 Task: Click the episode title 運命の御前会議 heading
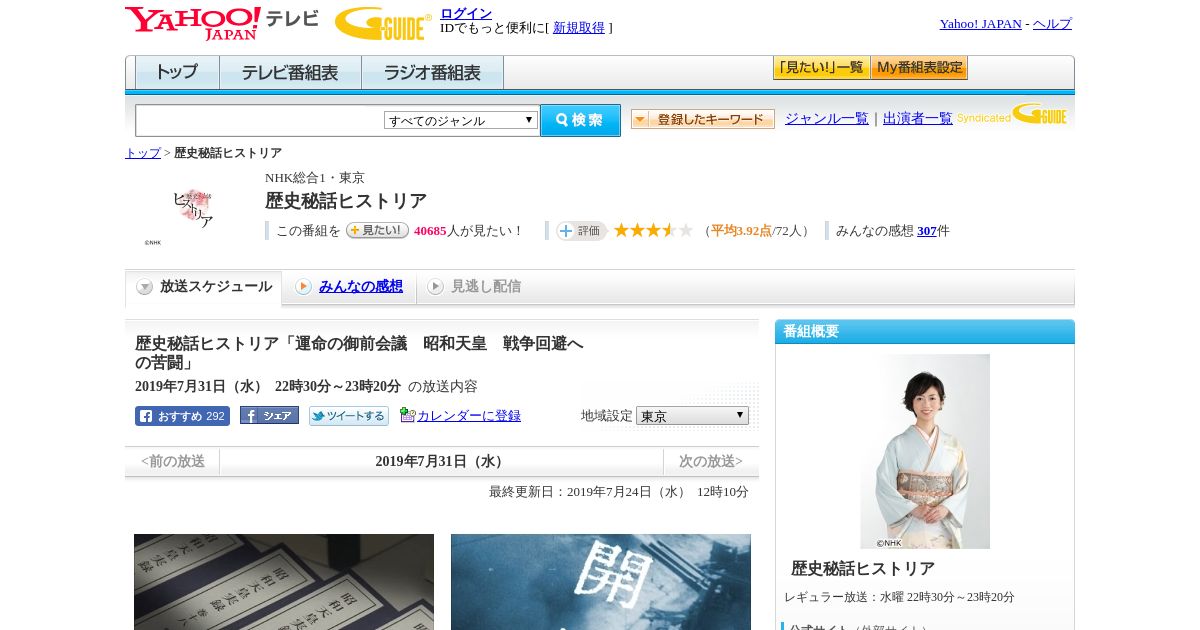pyautogui.click(x=359, y=352)
